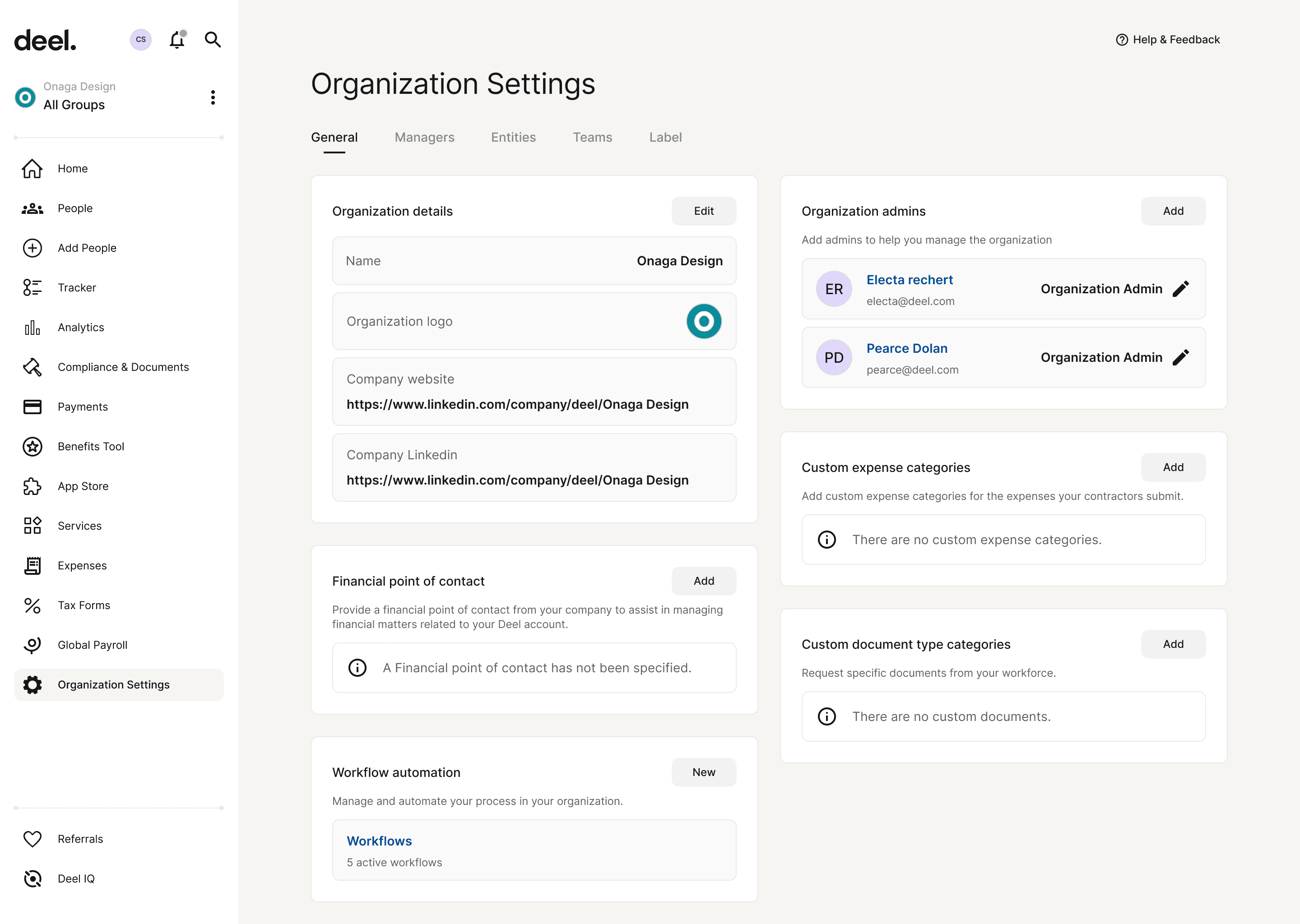
Task: Click the info icon beside no custom documents
Action: pos(826,717)
